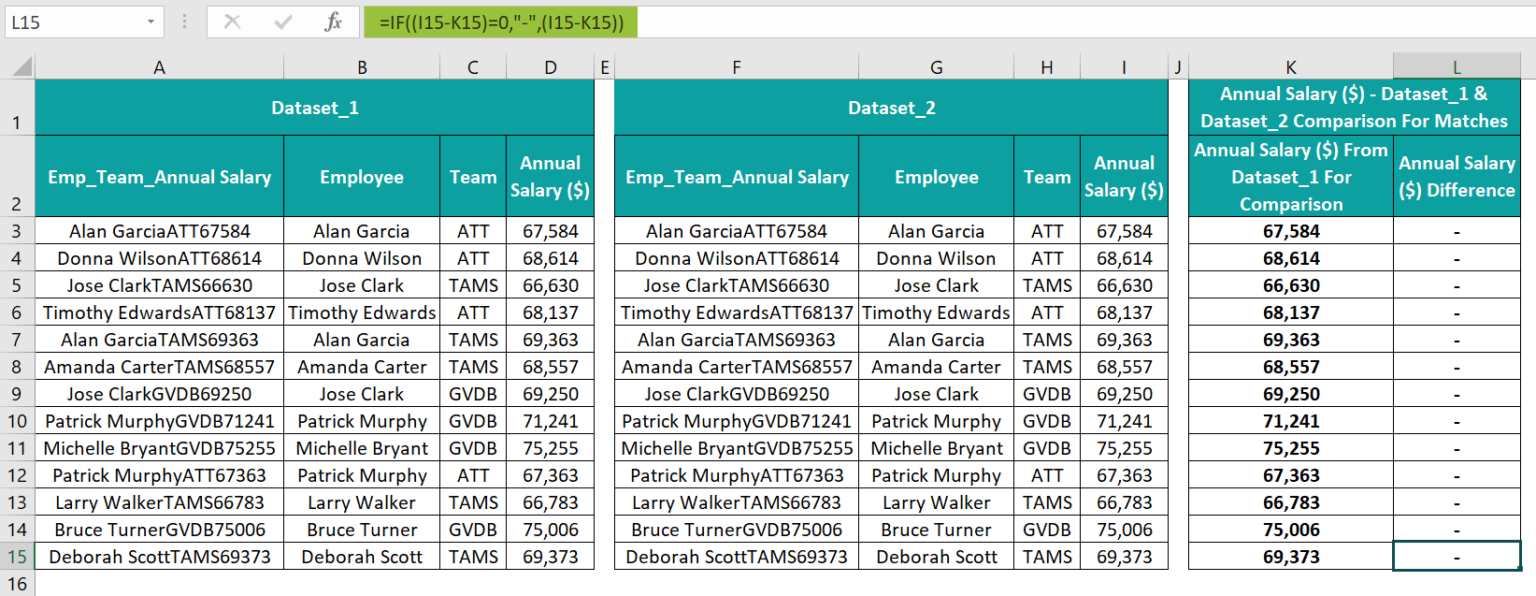Select the dash in cell L3
This screenshot has width=1536, height=596.
pyautogui.click(x=1457, y=231)
